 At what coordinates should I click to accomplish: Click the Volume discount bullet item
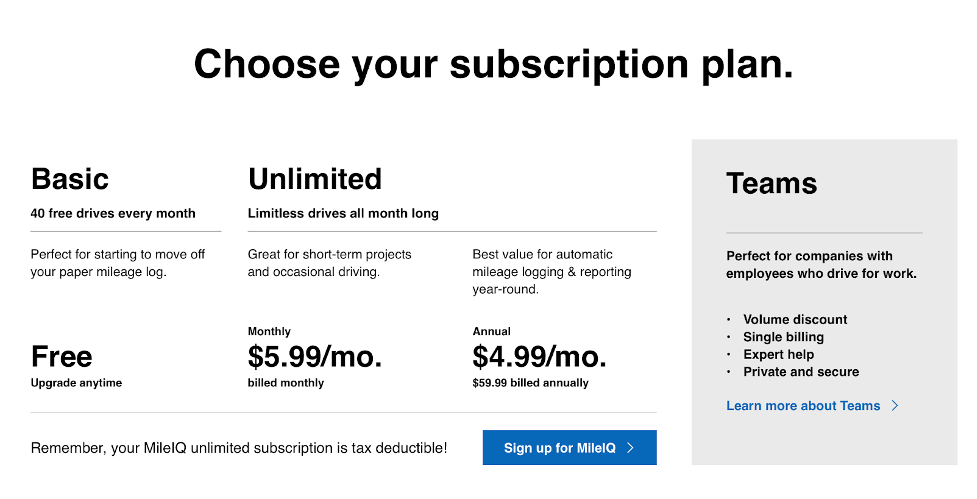[795, 320]
